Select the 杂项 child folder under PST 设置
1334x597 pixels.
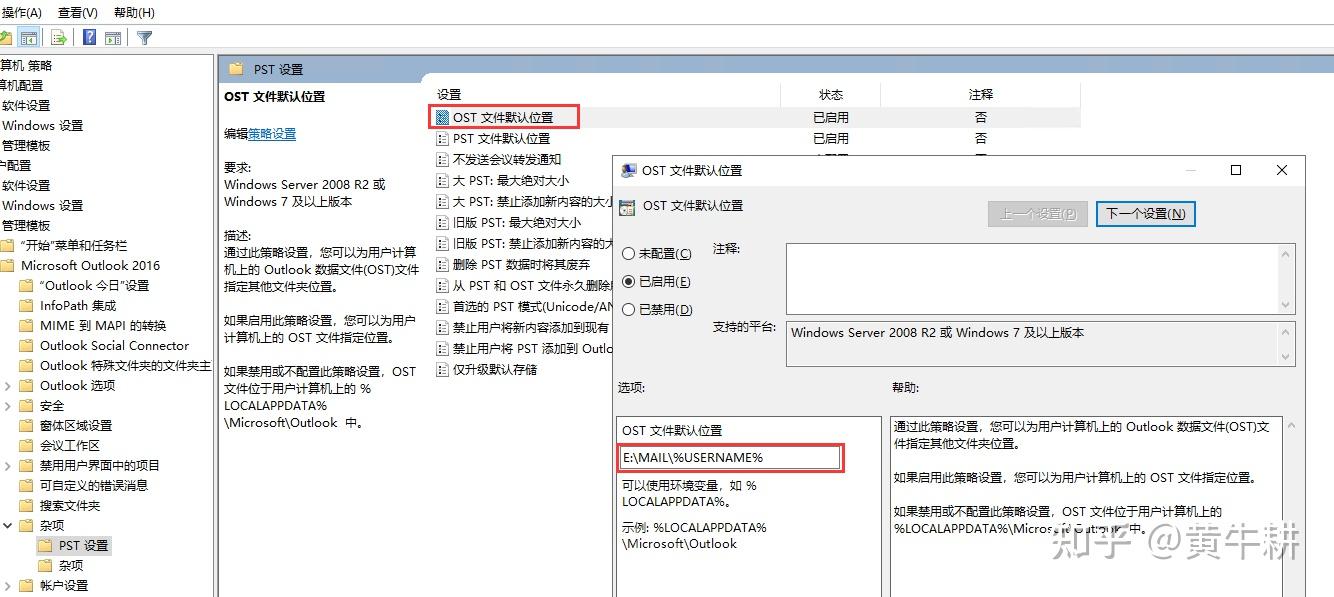click(x=70, y=566)
